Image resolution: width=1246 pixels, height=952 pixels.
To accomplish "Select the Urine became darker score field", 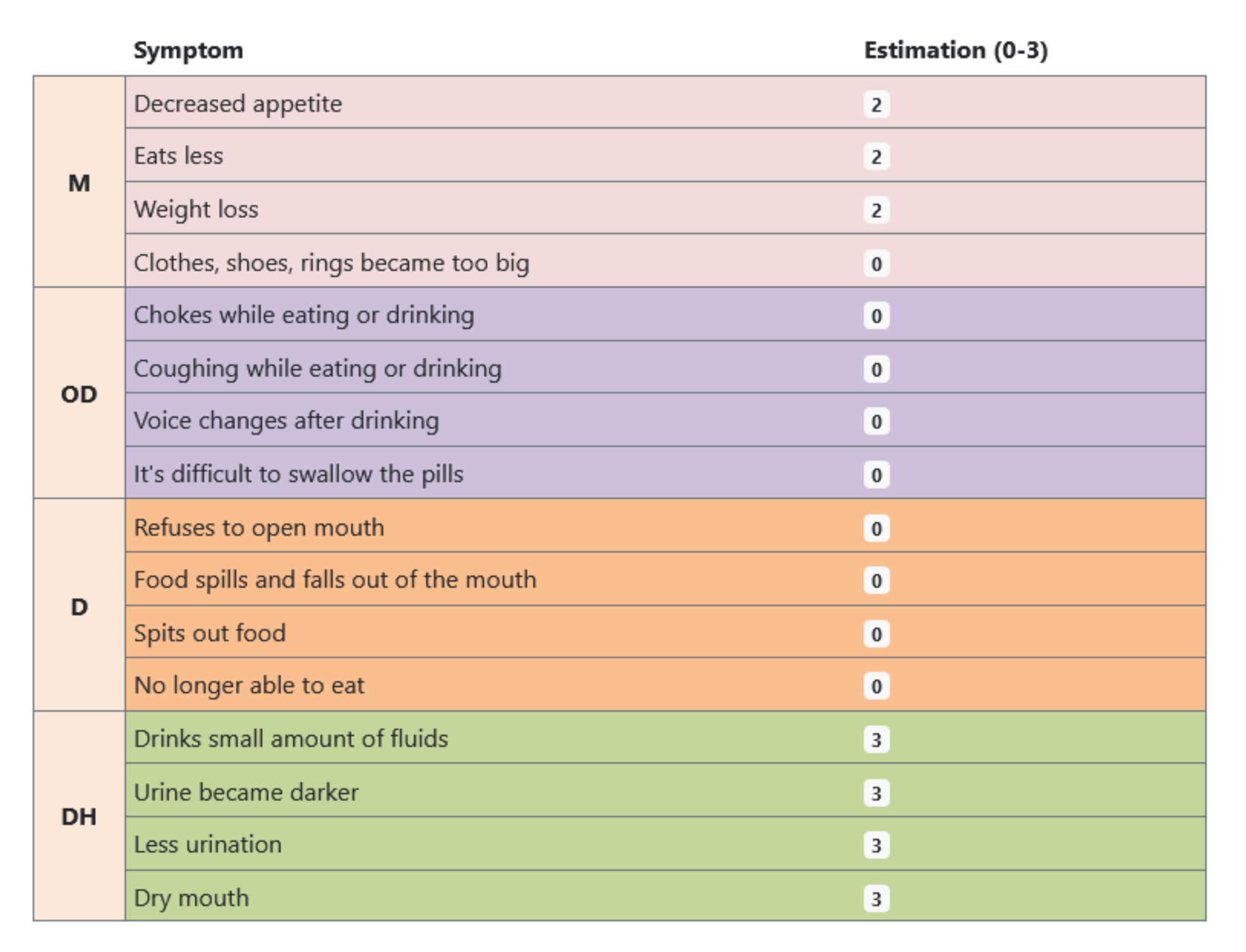I will [876, 793].
